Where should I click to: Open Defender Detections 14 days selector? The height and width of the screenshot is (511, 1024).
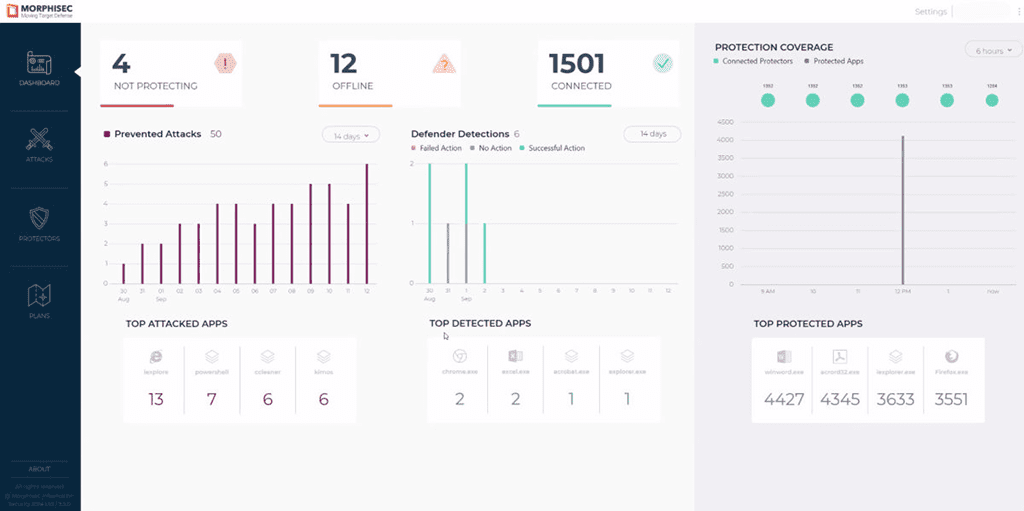tap(652, 134)
